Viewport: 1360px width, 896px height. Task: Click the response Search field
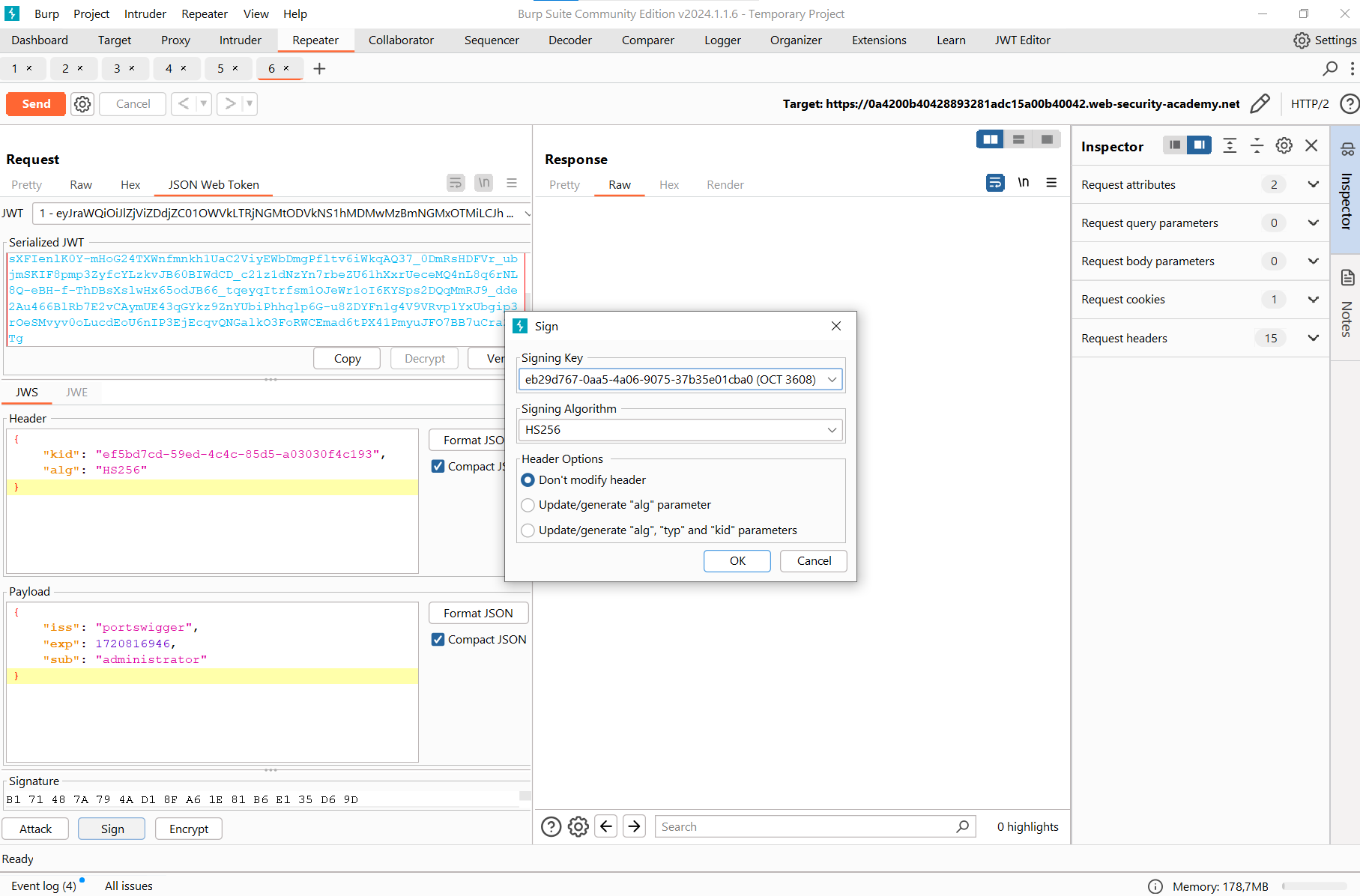click(815, 826)
